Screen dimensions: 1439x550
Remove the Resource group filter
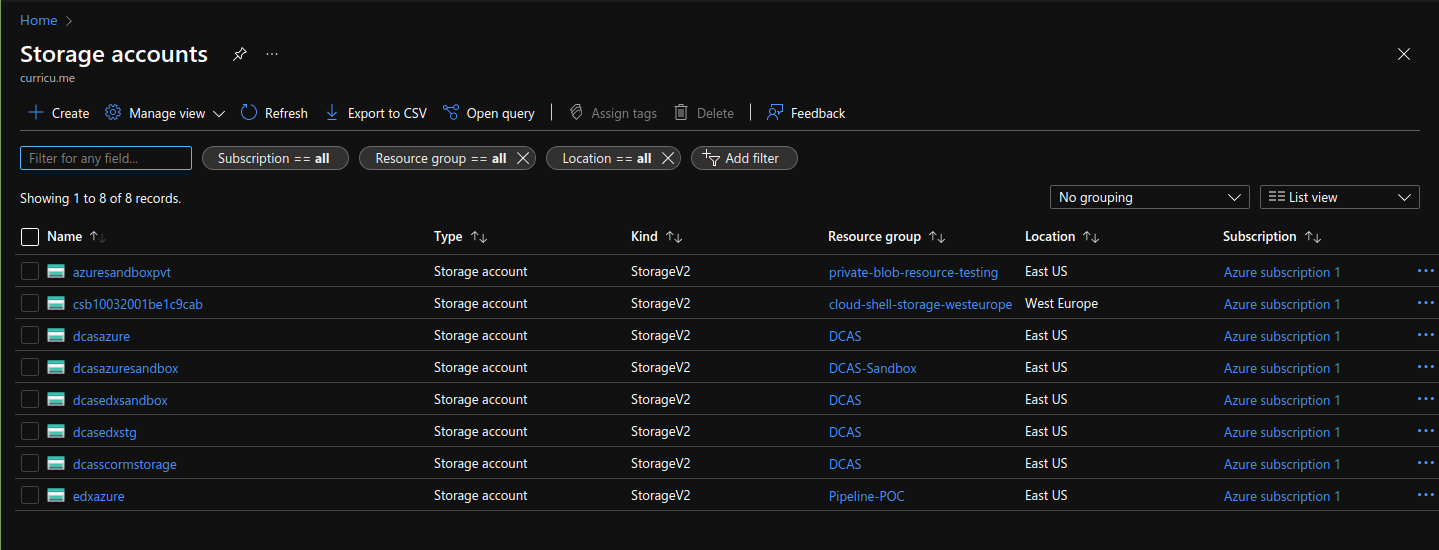pos(523,158)
